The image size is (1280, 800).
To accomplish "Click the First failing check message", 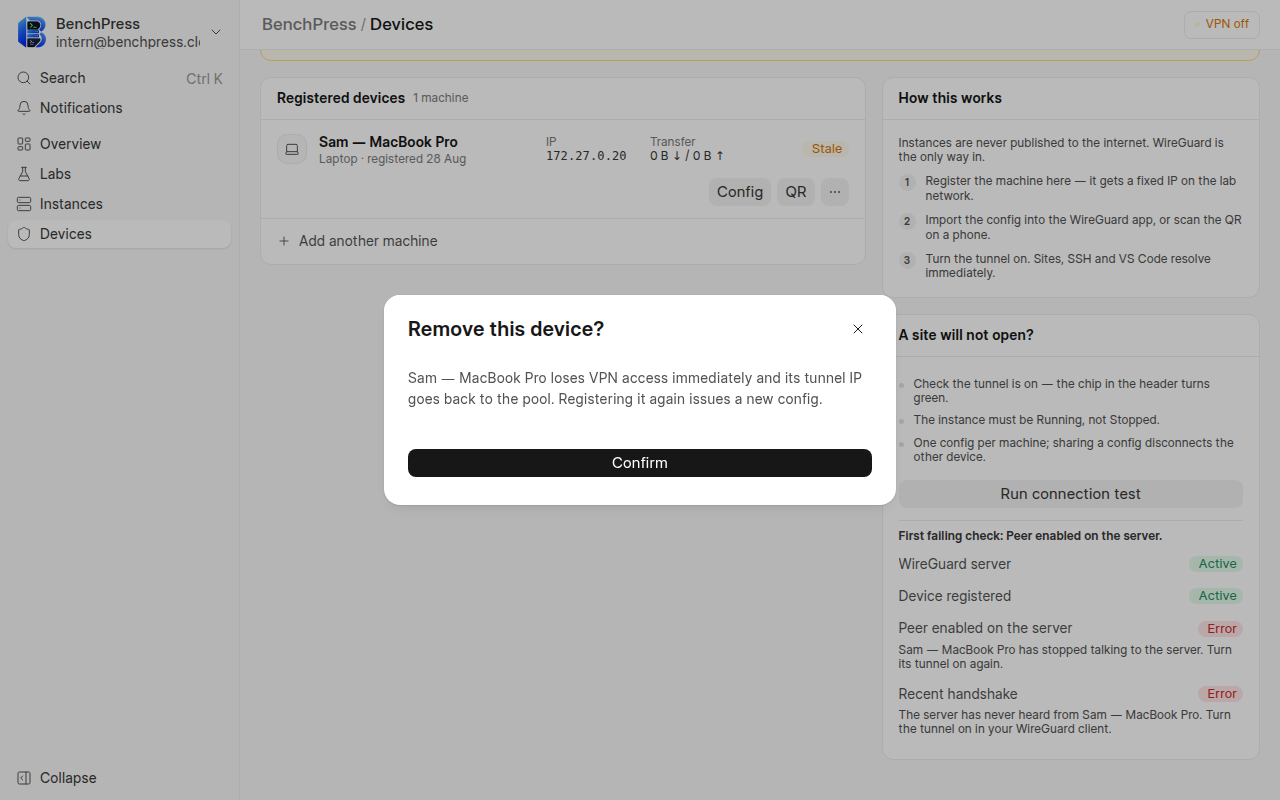I will (x=1030, y=536).
